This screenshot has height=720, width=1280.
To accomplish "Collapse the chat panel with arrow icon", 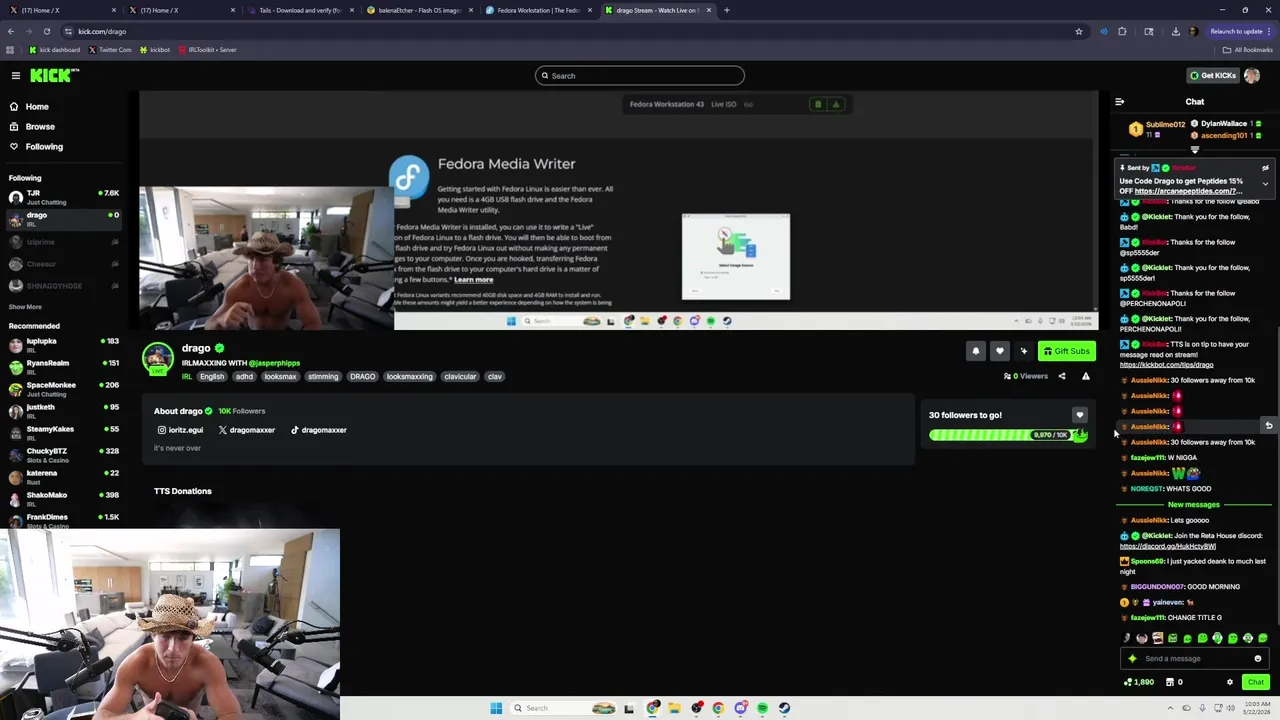I will pyautogui.click(x=1119, y=101).
